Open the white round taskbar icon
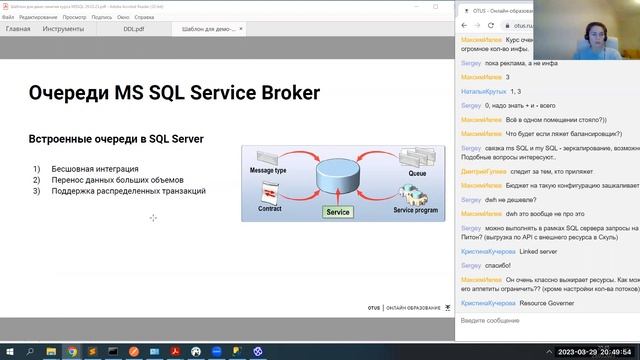Viewport: 640px width, 360px height. click(196, 351)
